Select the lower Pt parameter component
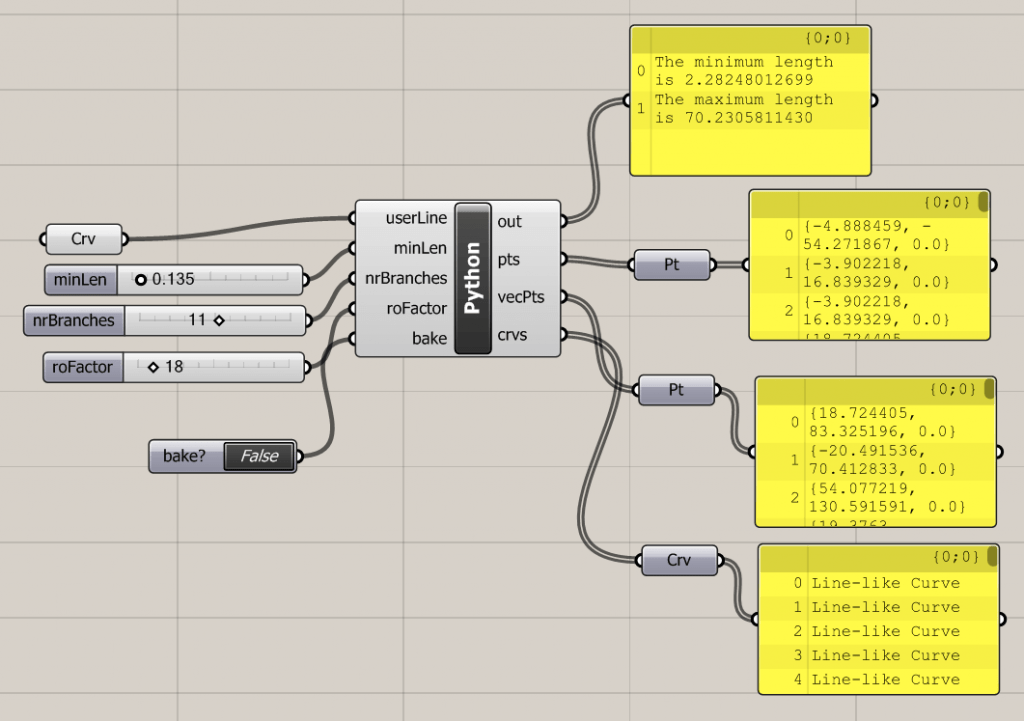This screenshot has width=1024, height=721. pyautogui.click(x=677, y=390)
